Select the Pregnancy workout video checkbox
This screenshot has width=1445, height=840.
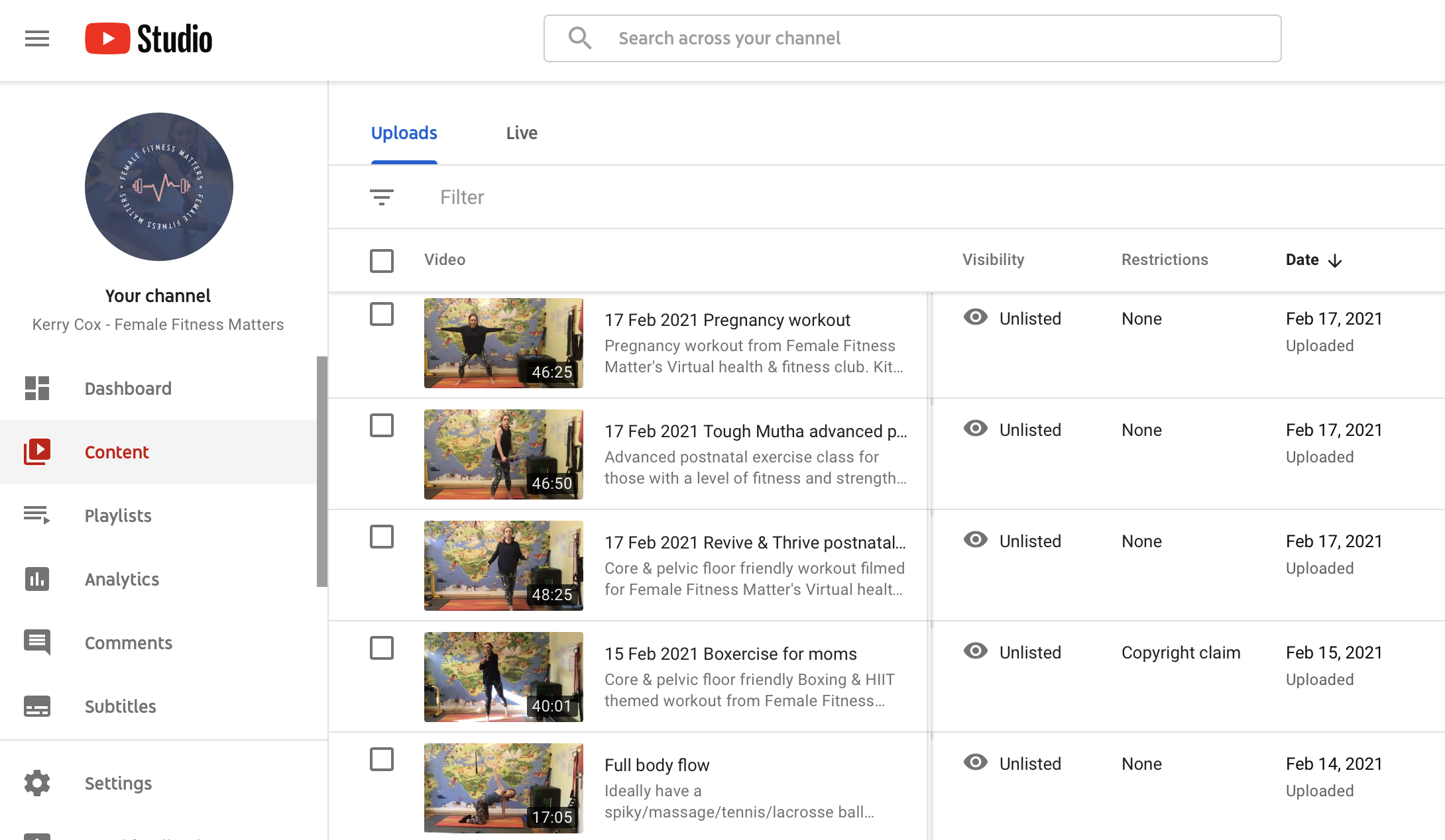(x=382, y=314)
